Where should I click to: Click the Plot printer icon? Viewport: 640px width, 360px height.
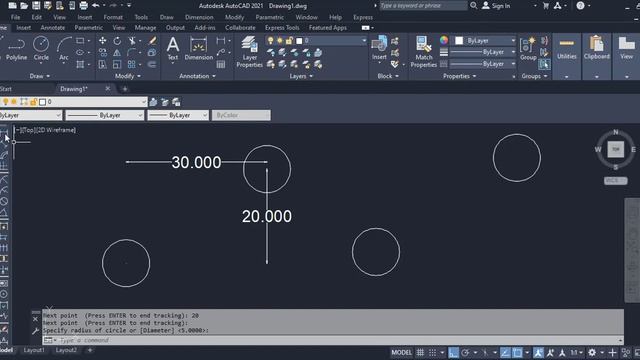[x=83, y=6]
